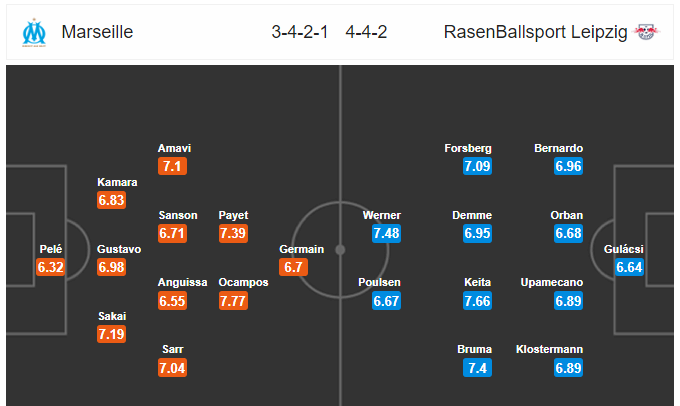Select goalkeeper Pelé's 6.32 rating
Image resolution: width=680 pixels, height=406 pixels.
point(51,267)
